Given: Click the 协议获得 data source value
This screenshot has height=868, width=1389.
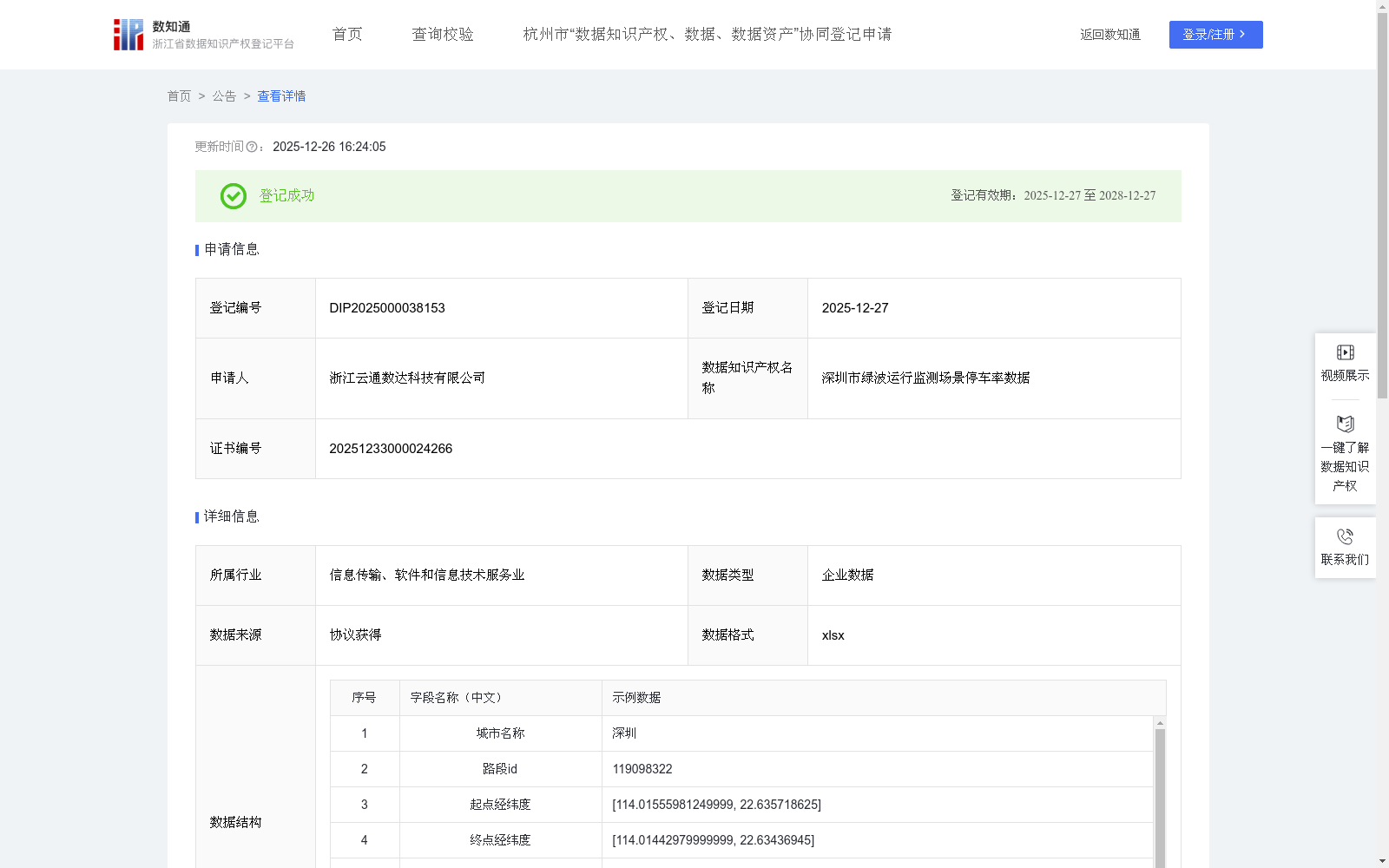Looking at the screenshot, I should coord(355,635).
